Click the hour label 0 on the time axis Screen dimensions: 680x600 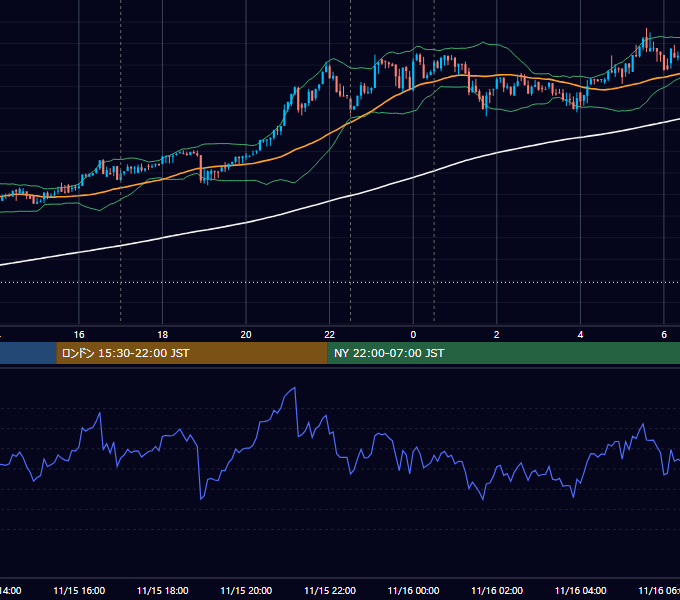tap(413, 335)
